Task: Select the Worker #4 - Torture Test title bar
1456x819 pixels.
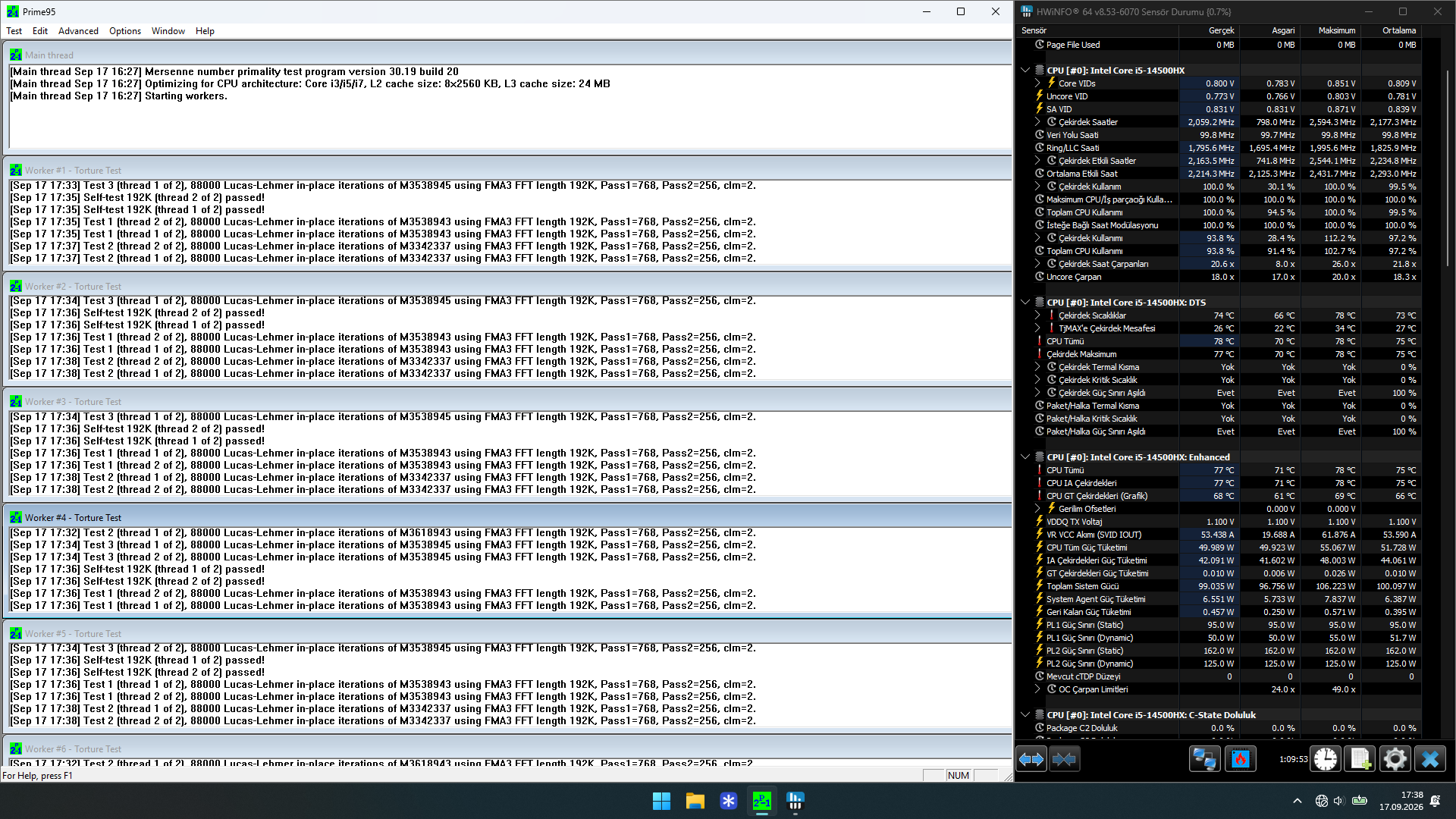Action: click(x=508, y=518)
